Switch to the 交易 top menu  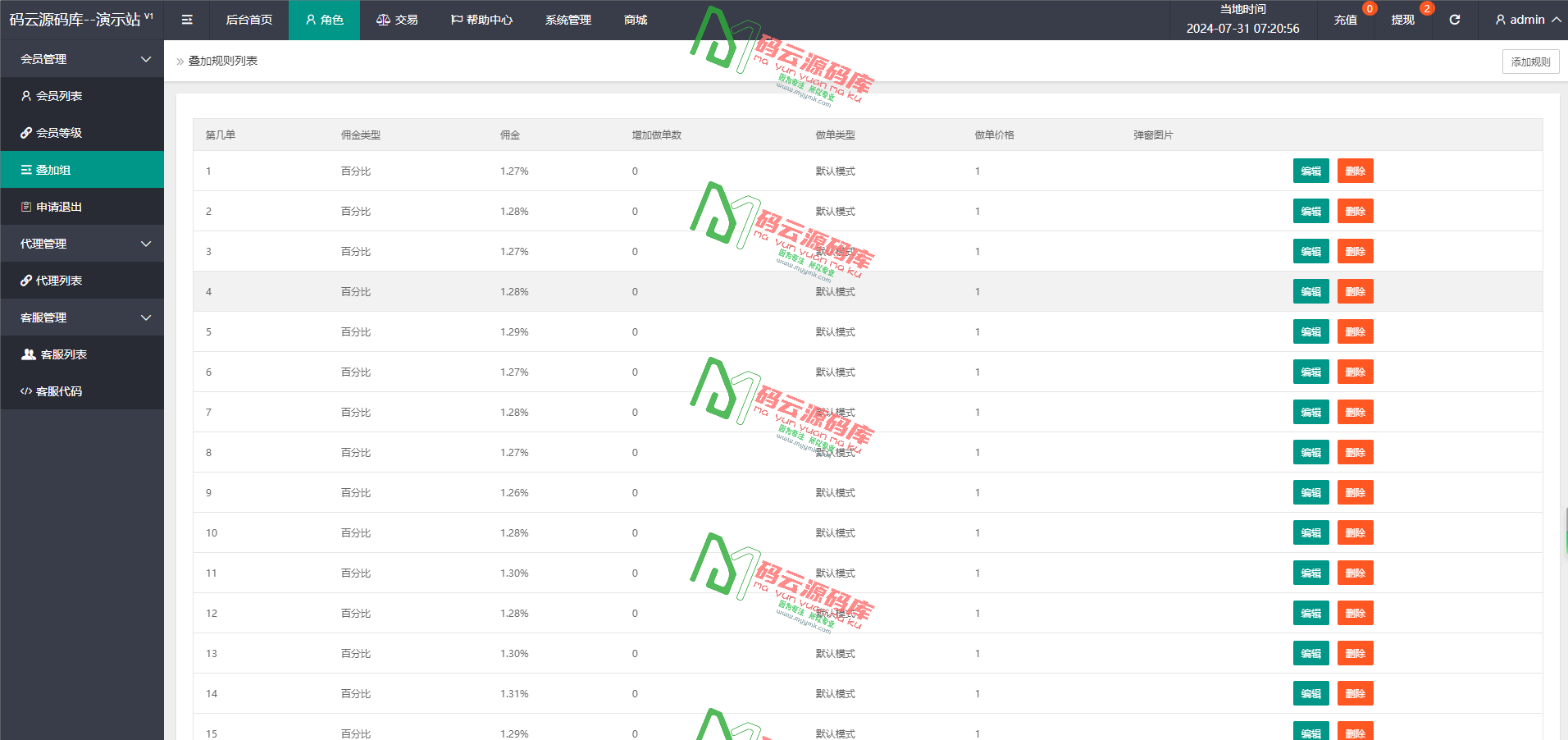(397, 20)
